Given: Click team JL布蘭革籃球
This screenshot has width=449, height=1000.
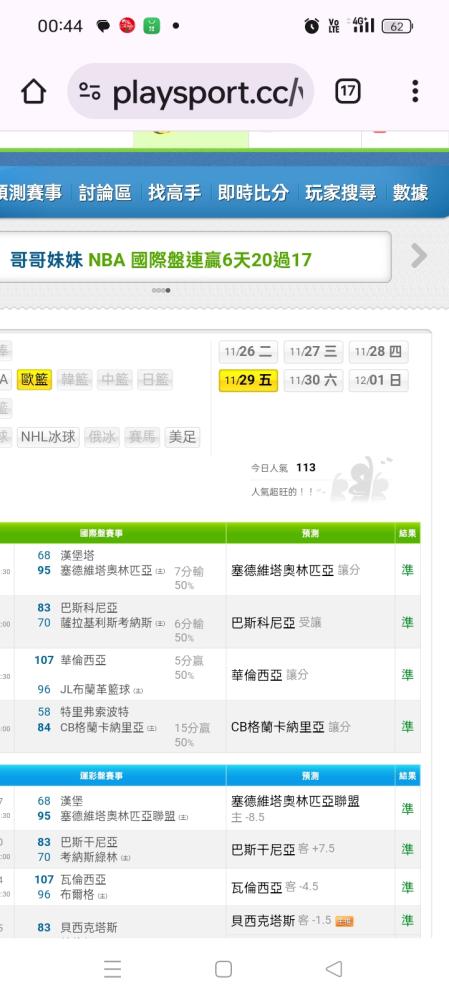Looking at the screenshot, I should (95, 689).
